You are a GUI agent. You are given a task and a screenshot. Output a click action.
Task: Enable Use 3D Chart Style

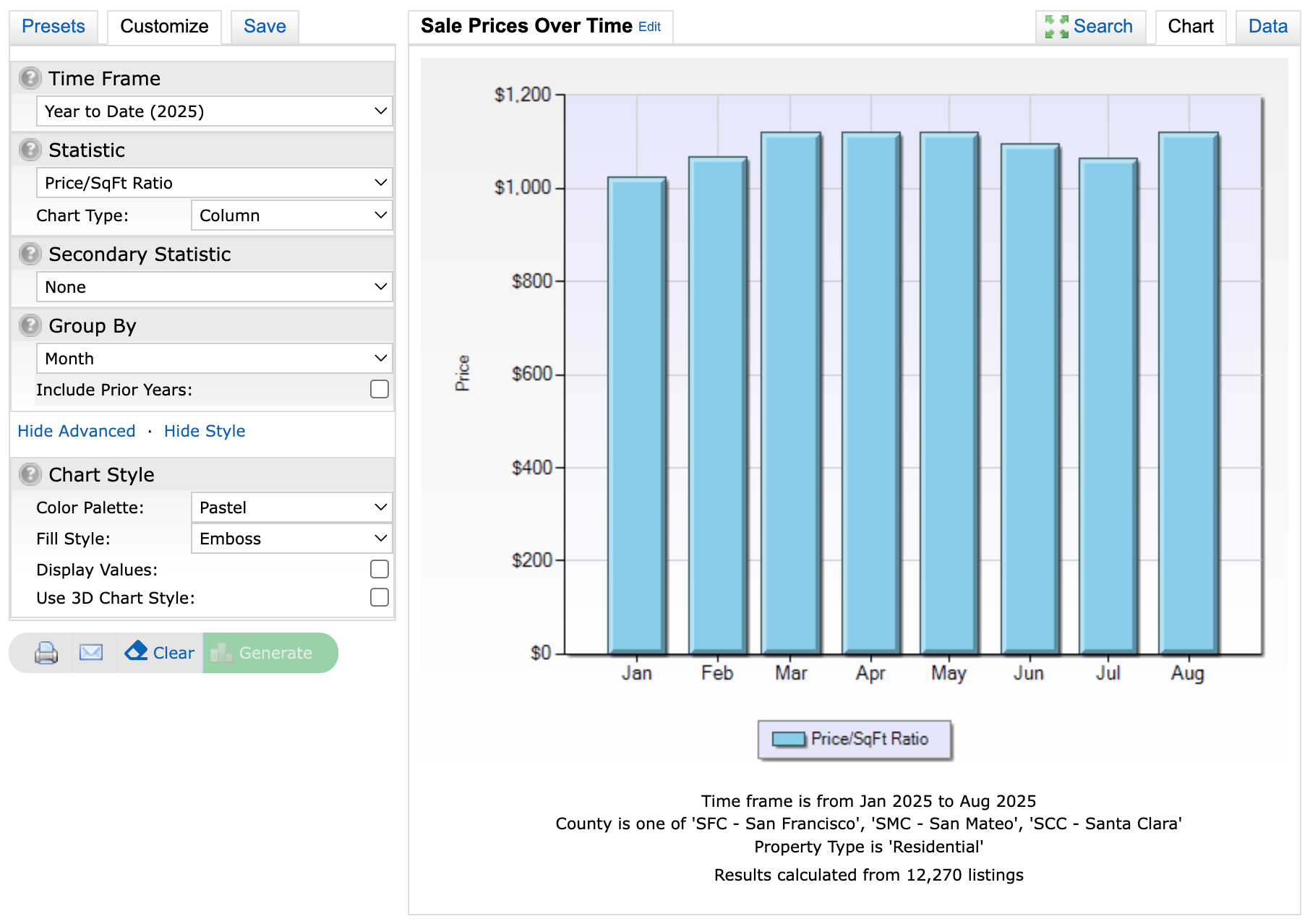tap(380, 597)
